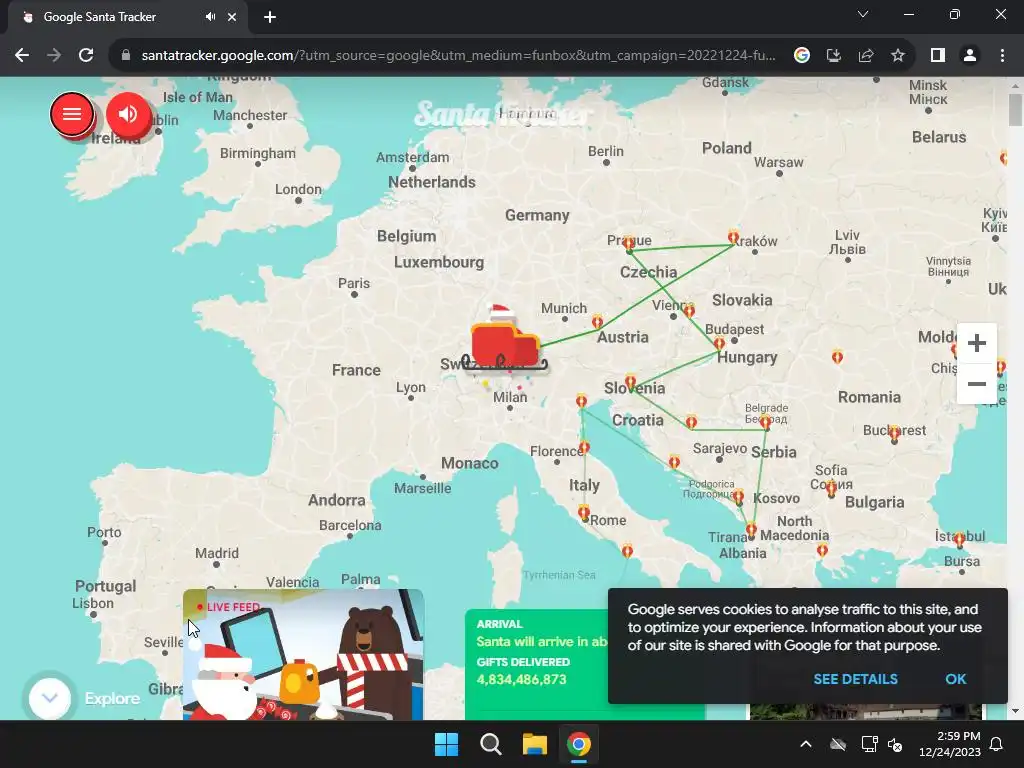Click OK on the cookie notice
Viewport: 1024px width, 768px height.
tap(955, 679)
